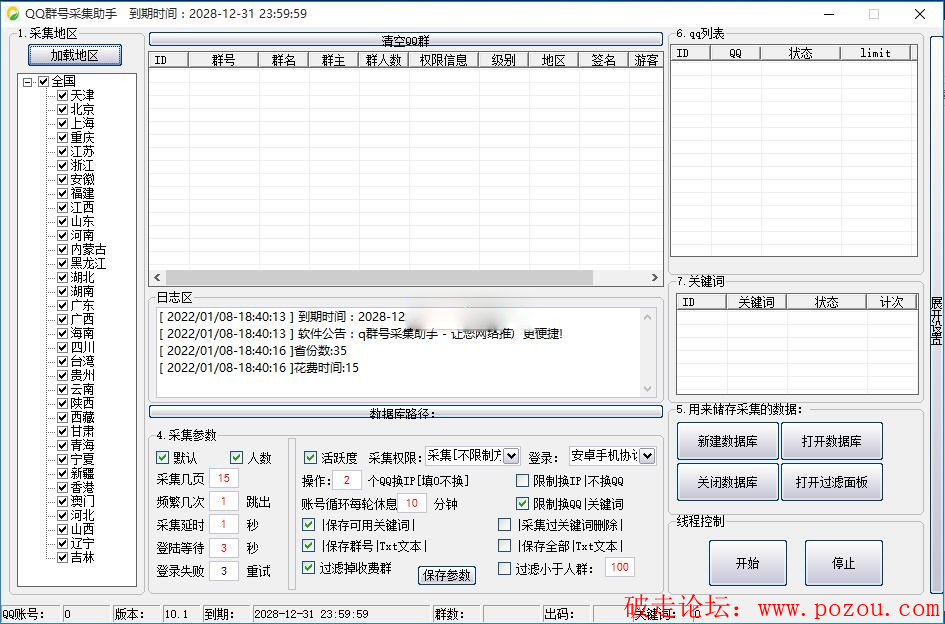Image resolution: width=945 pixels, height=624 pixels.
Task: Click the 关键词 column header in keyword list
Action: pyautogui.click(x=756, y=302)
